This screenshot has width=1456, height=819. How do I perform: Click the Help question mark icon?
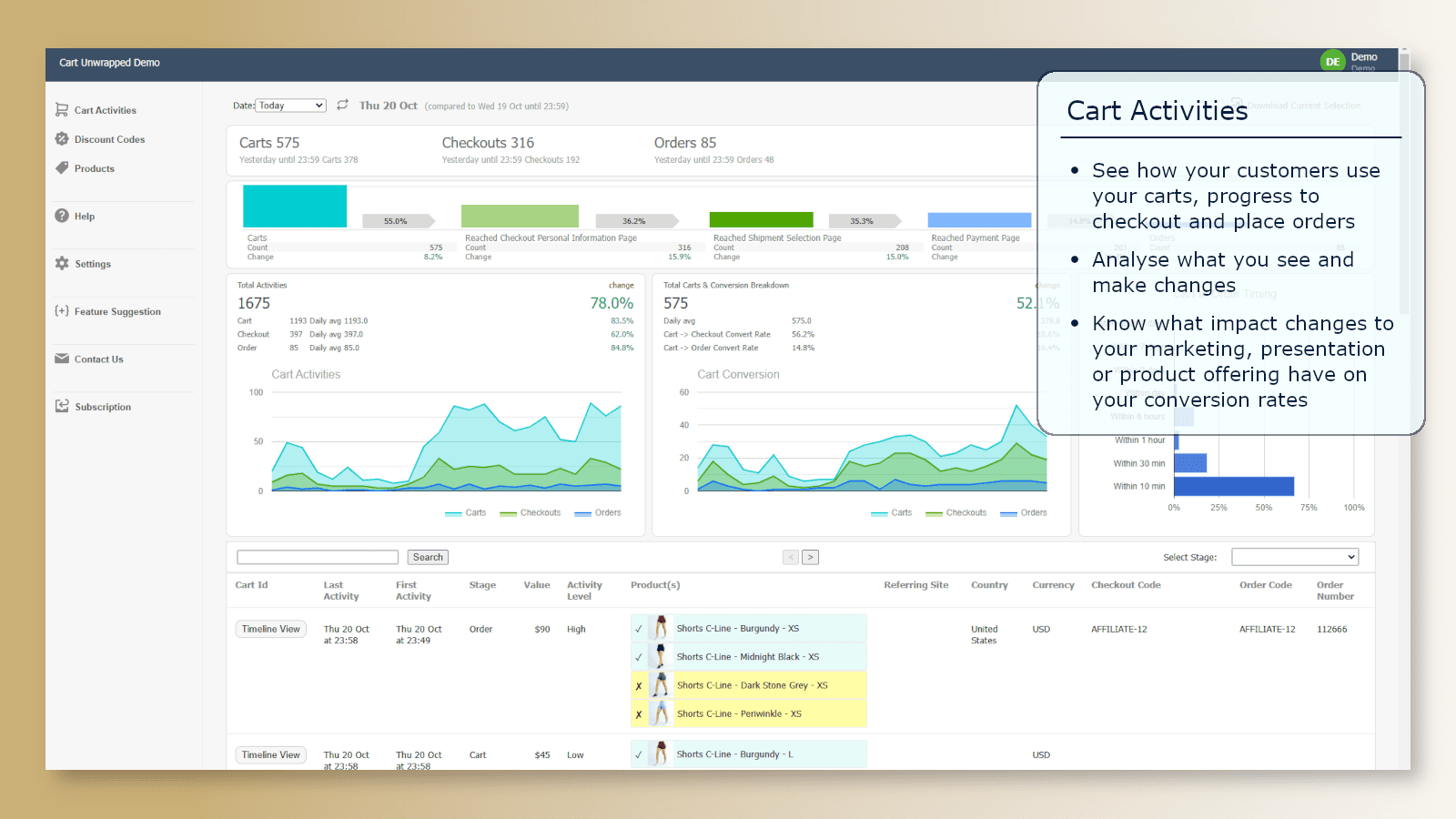[62, 216]
